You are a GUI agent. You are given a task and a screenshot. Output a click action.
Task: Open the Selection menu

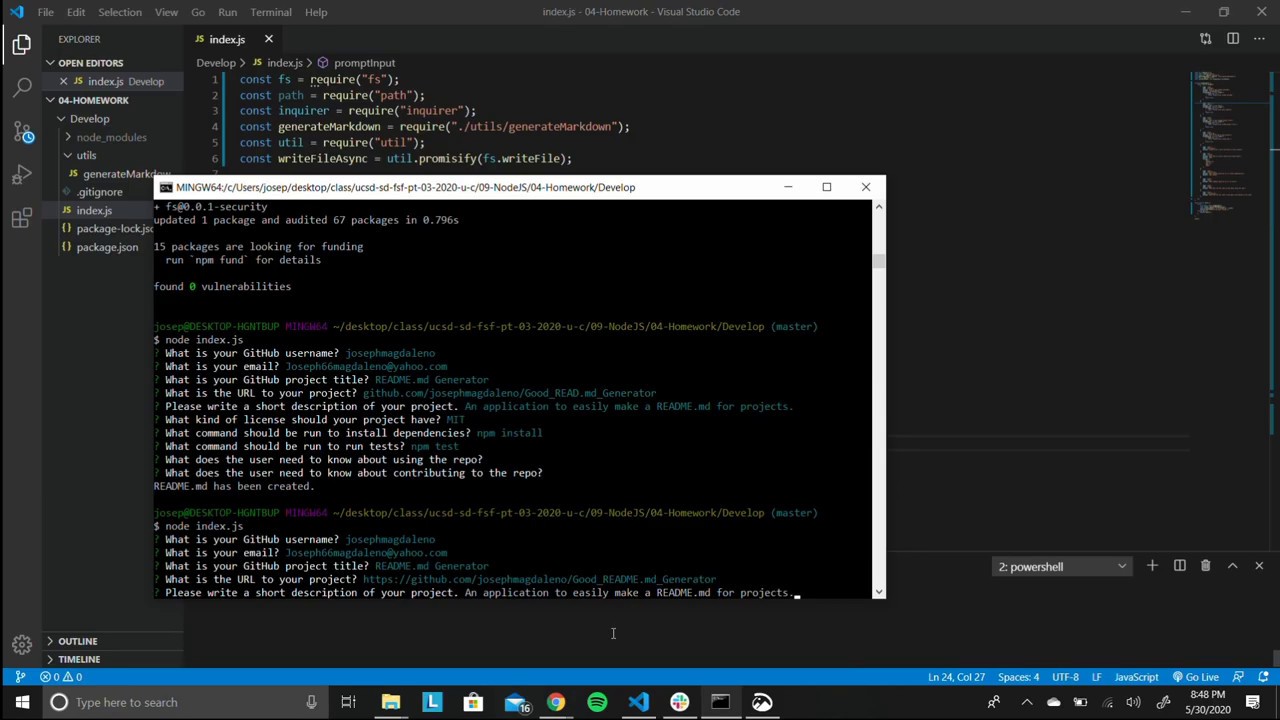click(x=120, y=12)
